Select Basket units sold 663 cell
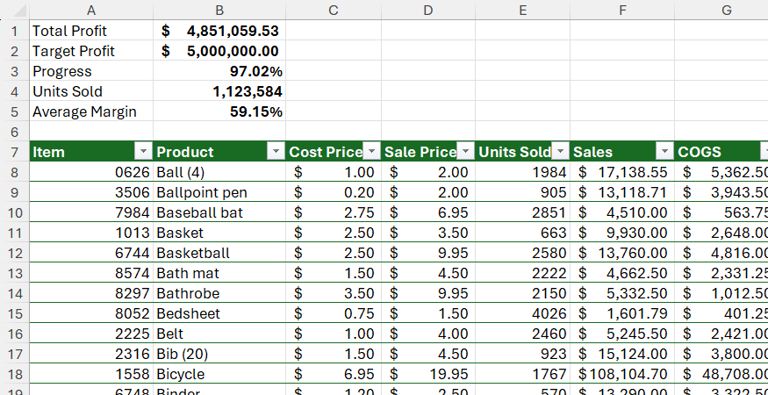Screen dimensions: 768x395 pyautogui.click(x=523, y=233)
